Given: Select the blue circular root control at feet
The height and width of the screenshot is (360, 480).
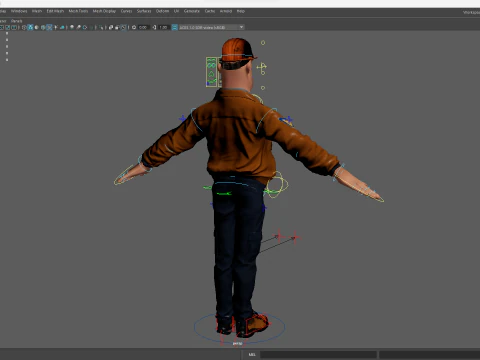Looking at the screenshot, I should tap(239, 328).
